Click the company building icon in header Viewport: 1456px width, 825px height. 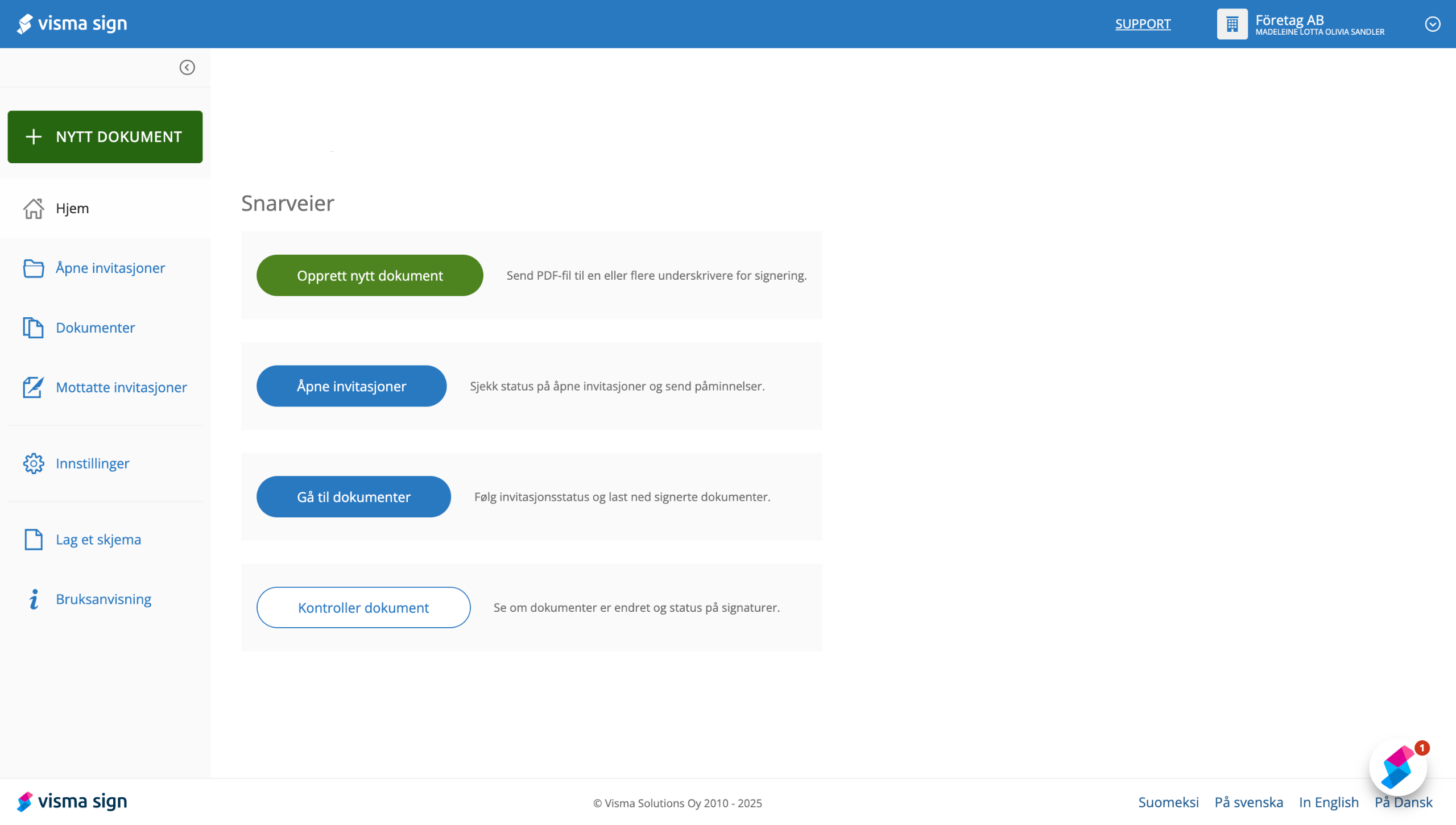click(1232, 24)
